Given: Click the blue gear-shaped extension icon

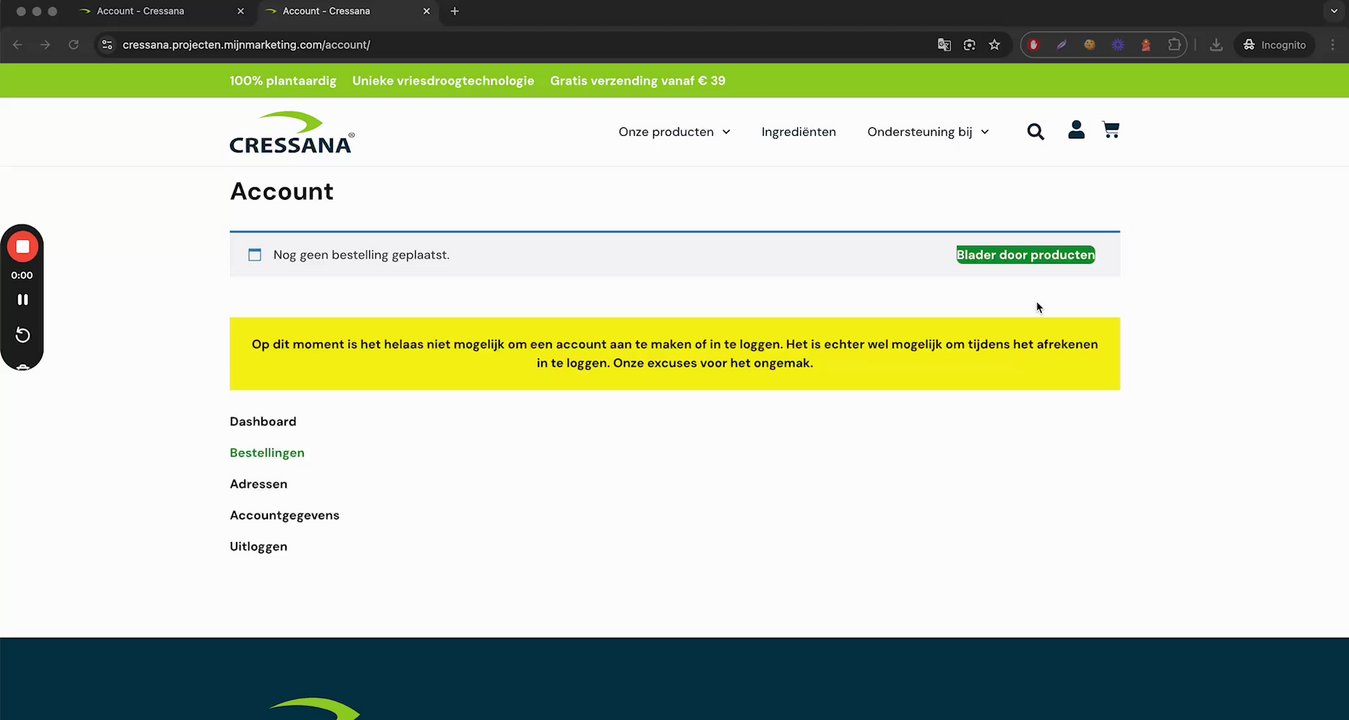Looking at the screenshot, I should (x=1118, y=45).
